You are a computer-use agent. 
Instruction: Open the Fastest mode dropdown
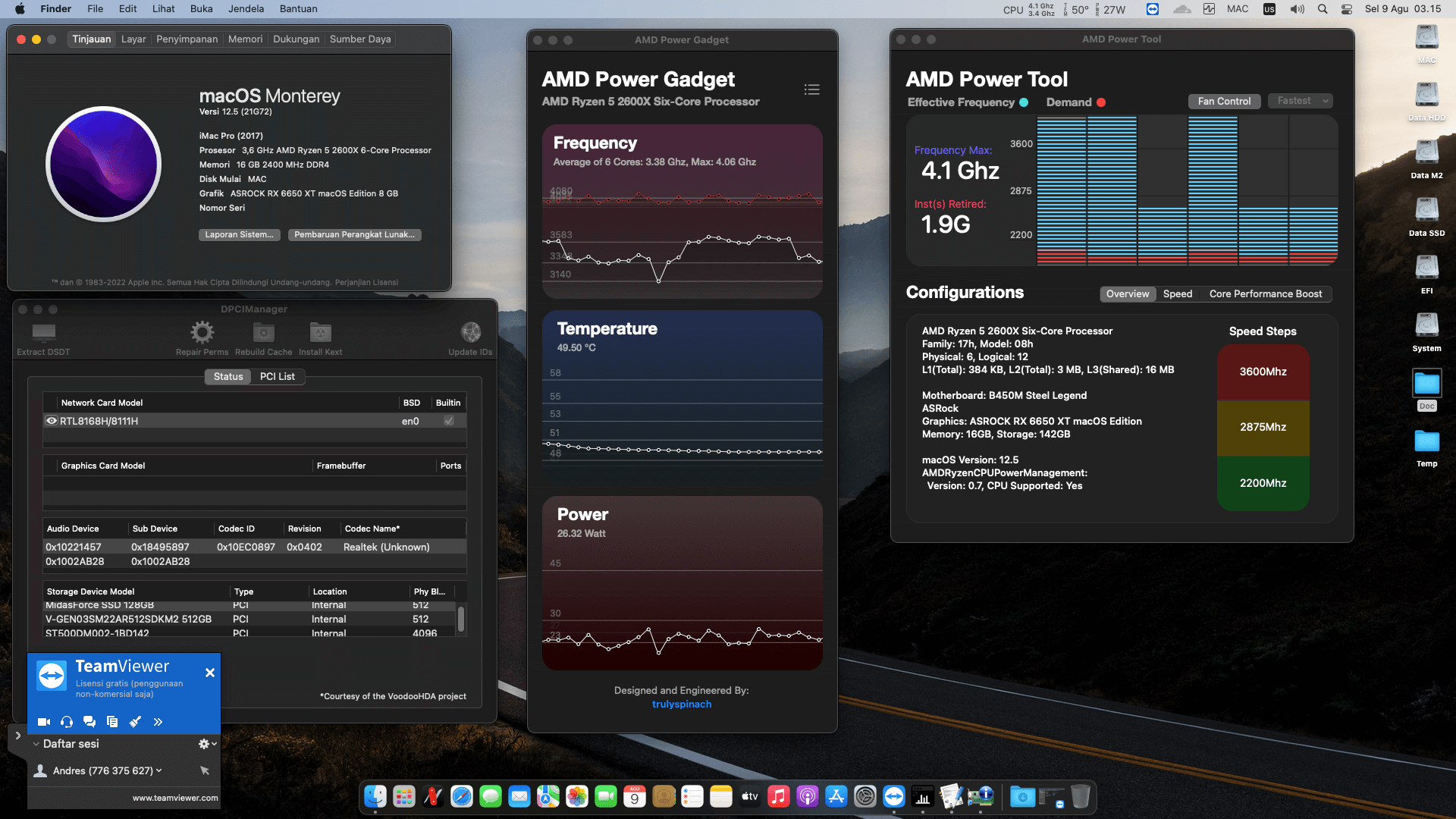[x=1300, y=101]
